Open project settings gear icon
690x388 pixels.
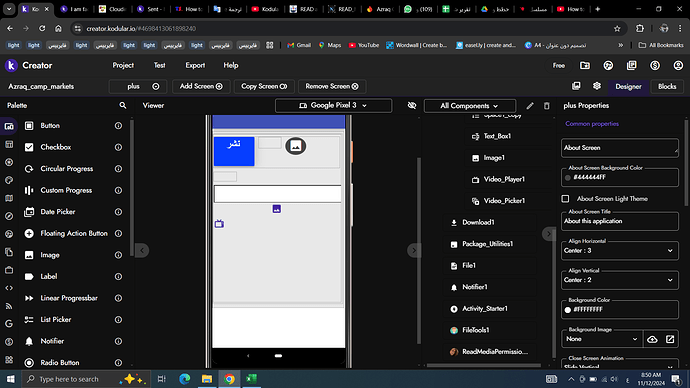597,86
